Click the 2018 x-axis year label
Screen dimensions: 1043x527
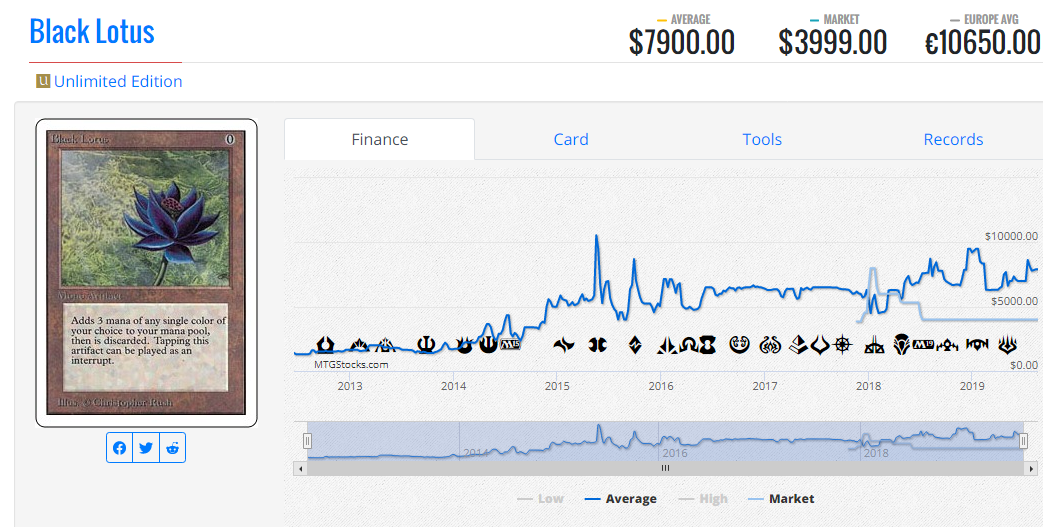[868, 386]
